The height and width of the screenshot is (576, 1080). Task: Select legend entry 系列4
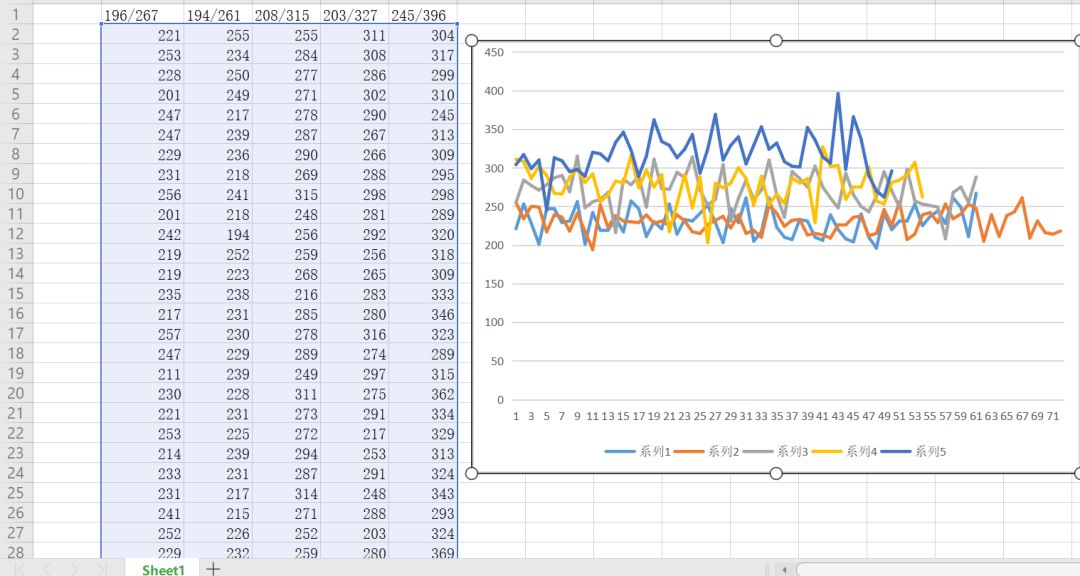(x=844, y=452)
